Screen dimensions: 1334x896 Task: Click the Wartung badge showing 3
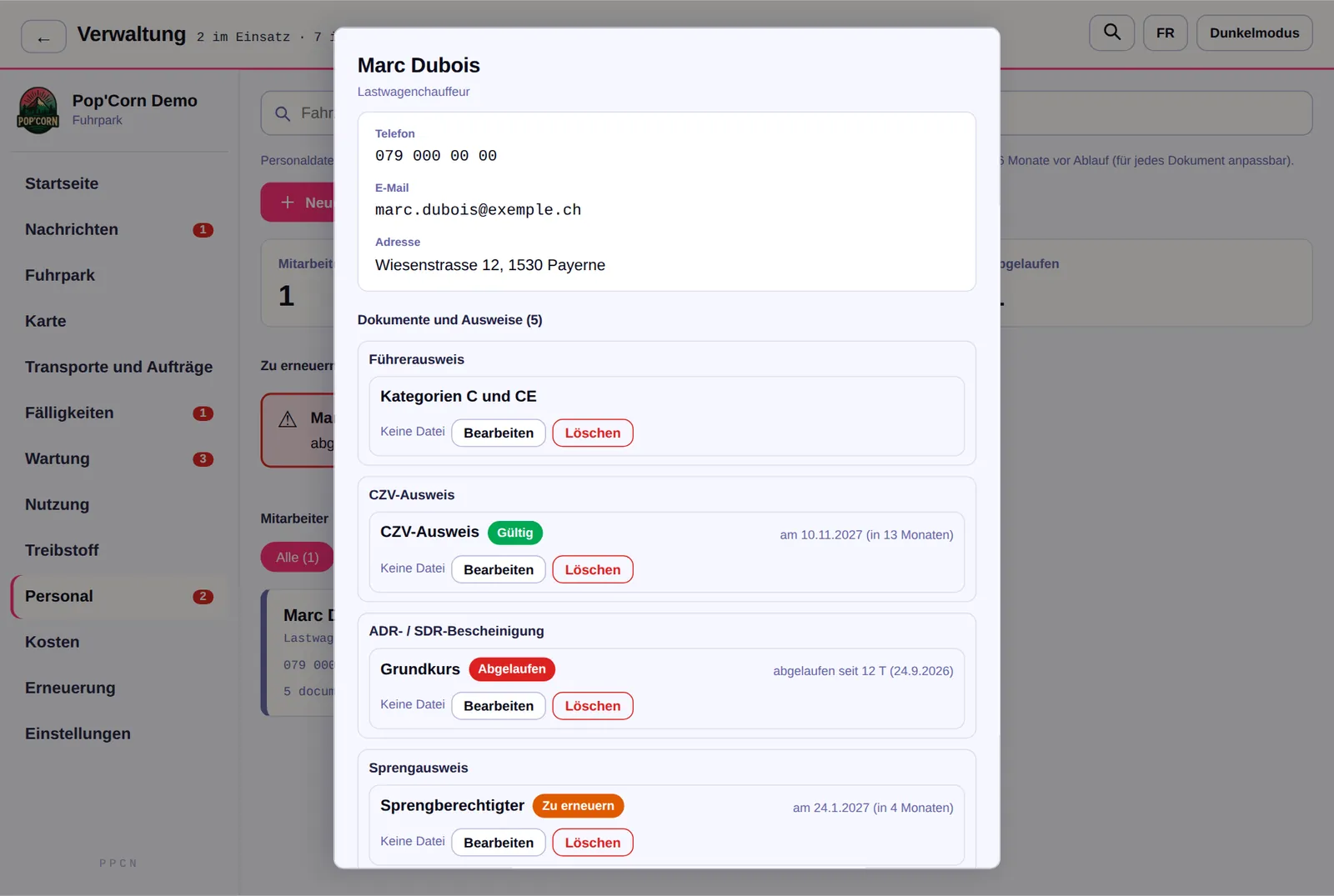click(x=203, y=459)
